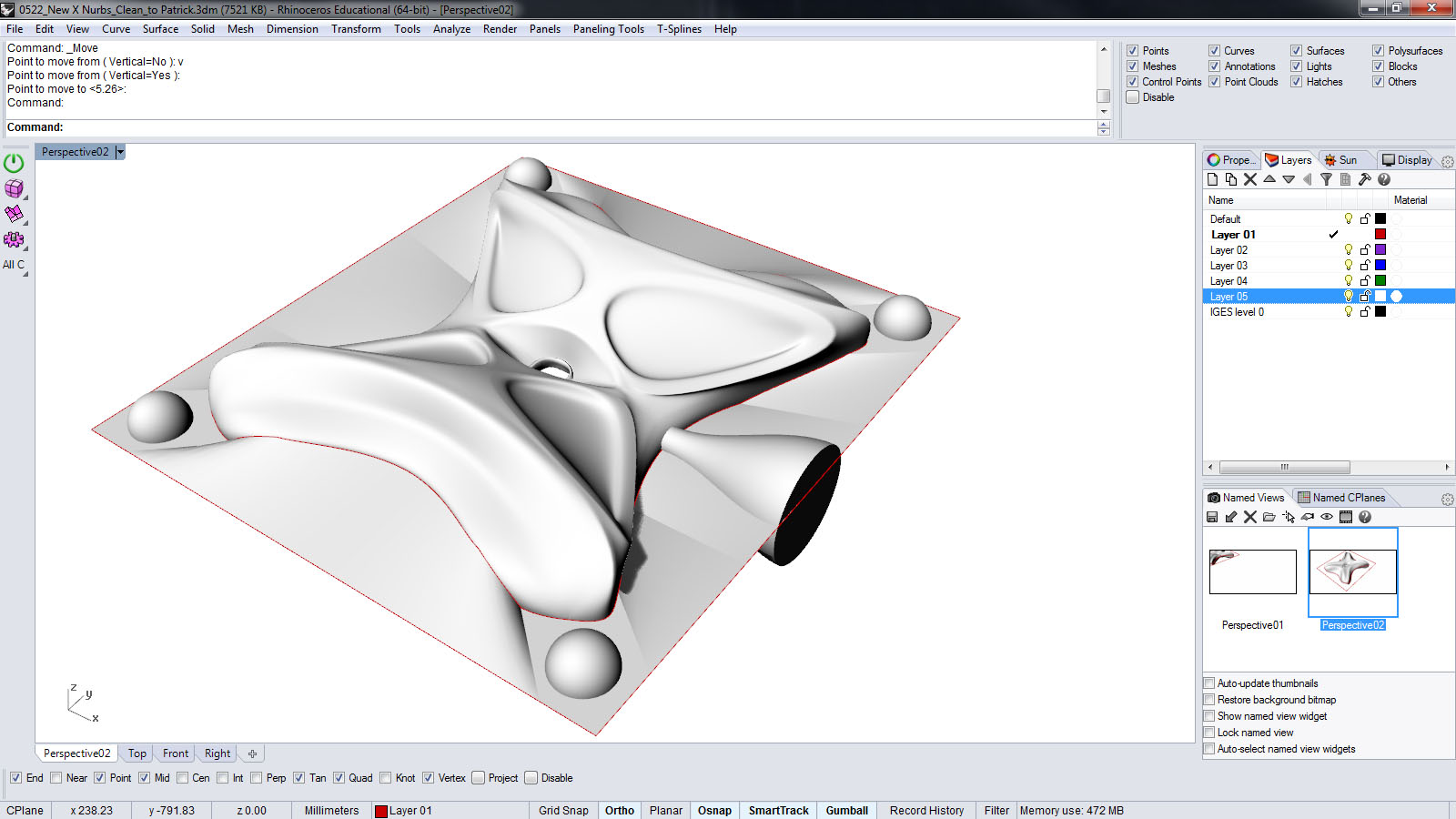Click Filter in status bar

click(996, 811)
